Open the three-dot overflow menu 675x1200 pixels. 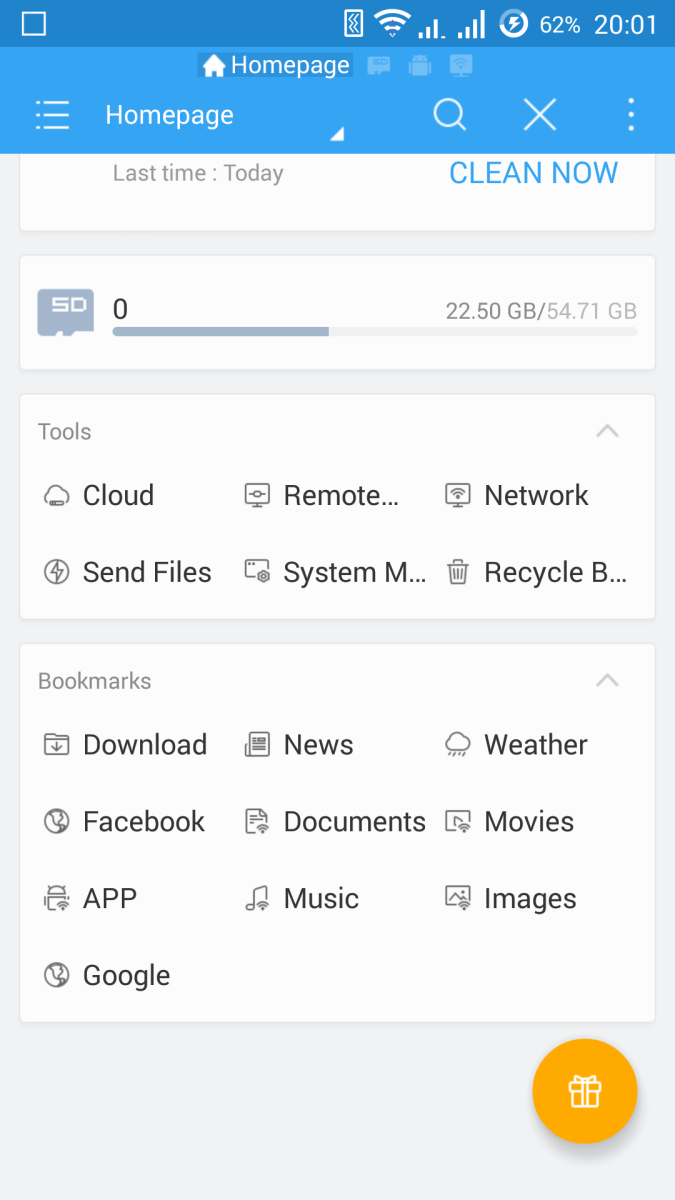point(631,115)
